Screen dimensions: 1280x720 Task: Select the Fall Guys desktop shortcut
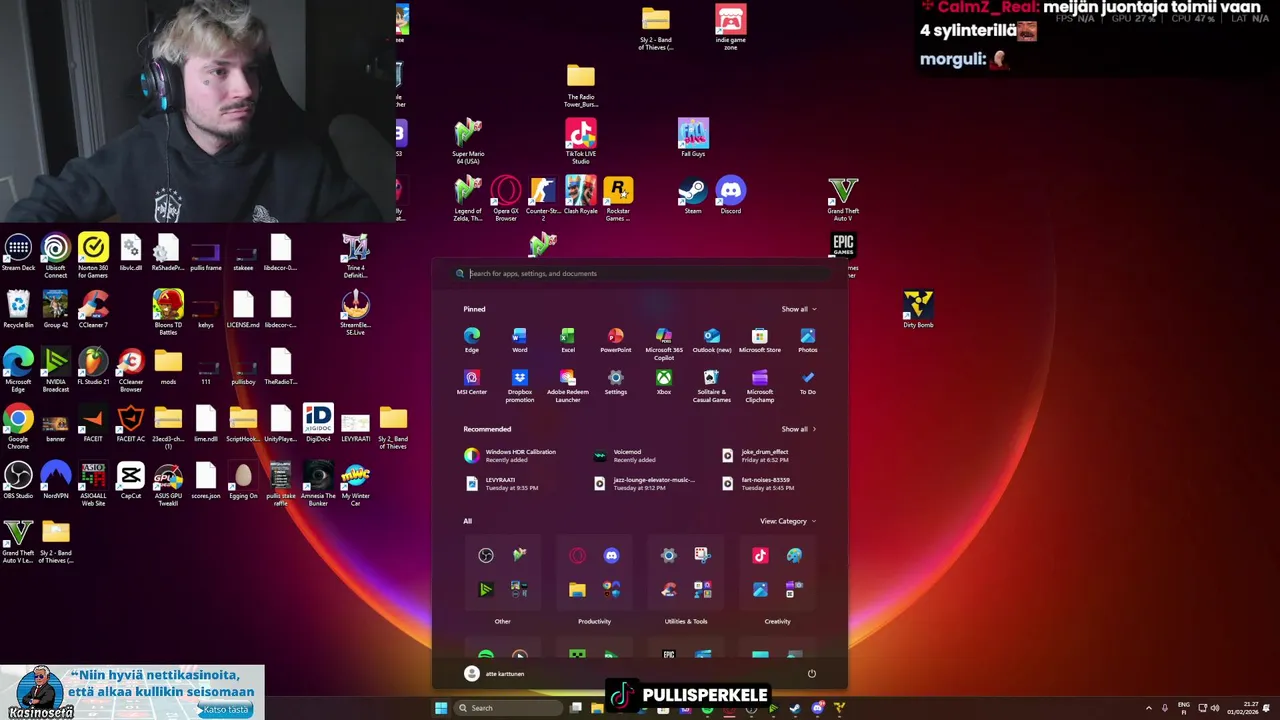point(693,138)
